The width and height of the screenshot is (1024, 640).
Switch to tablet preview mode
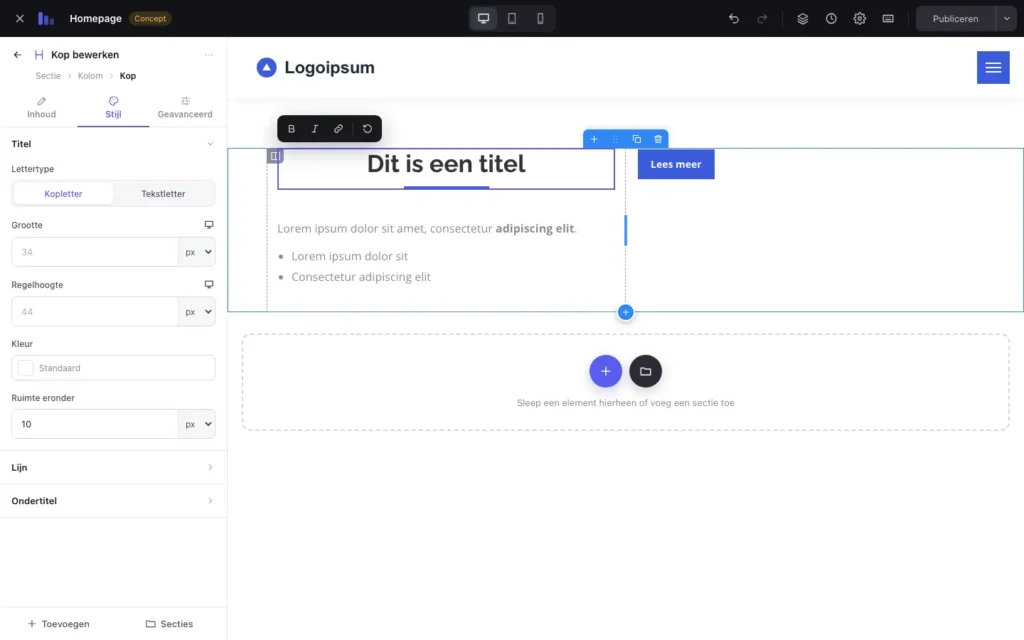(x=512, y=18)
